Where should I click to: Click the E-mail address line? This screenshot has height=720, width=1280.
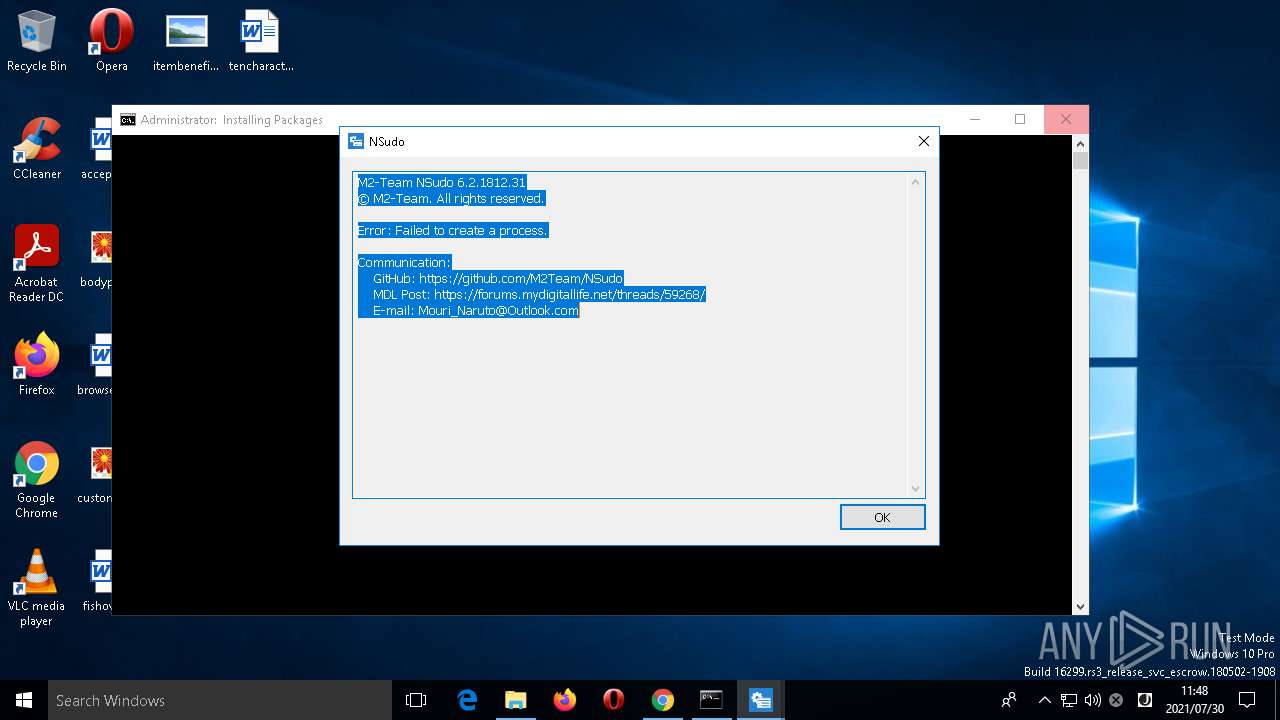[475, 310]
